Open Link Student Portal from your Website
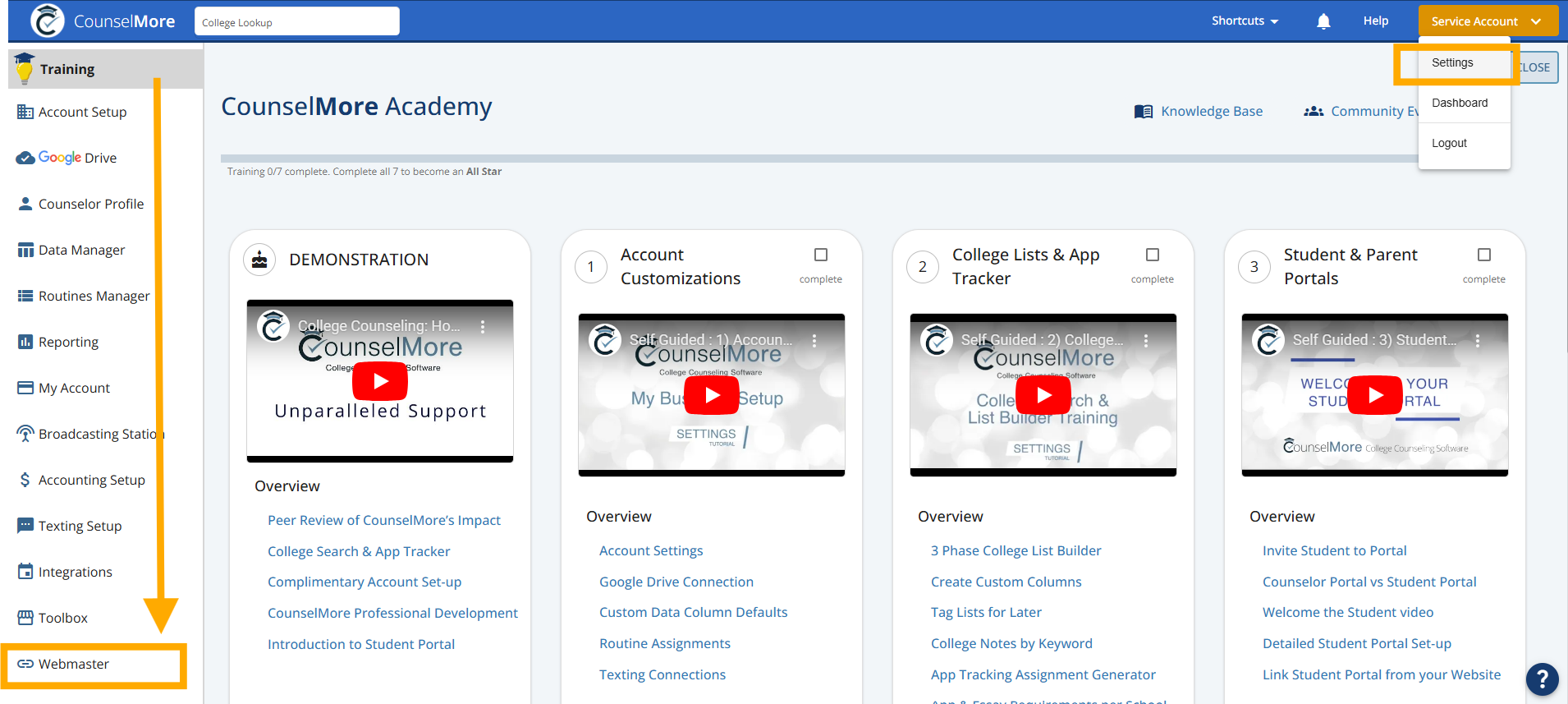This screenshot has height=704, width=1568. coord(1382,674)
